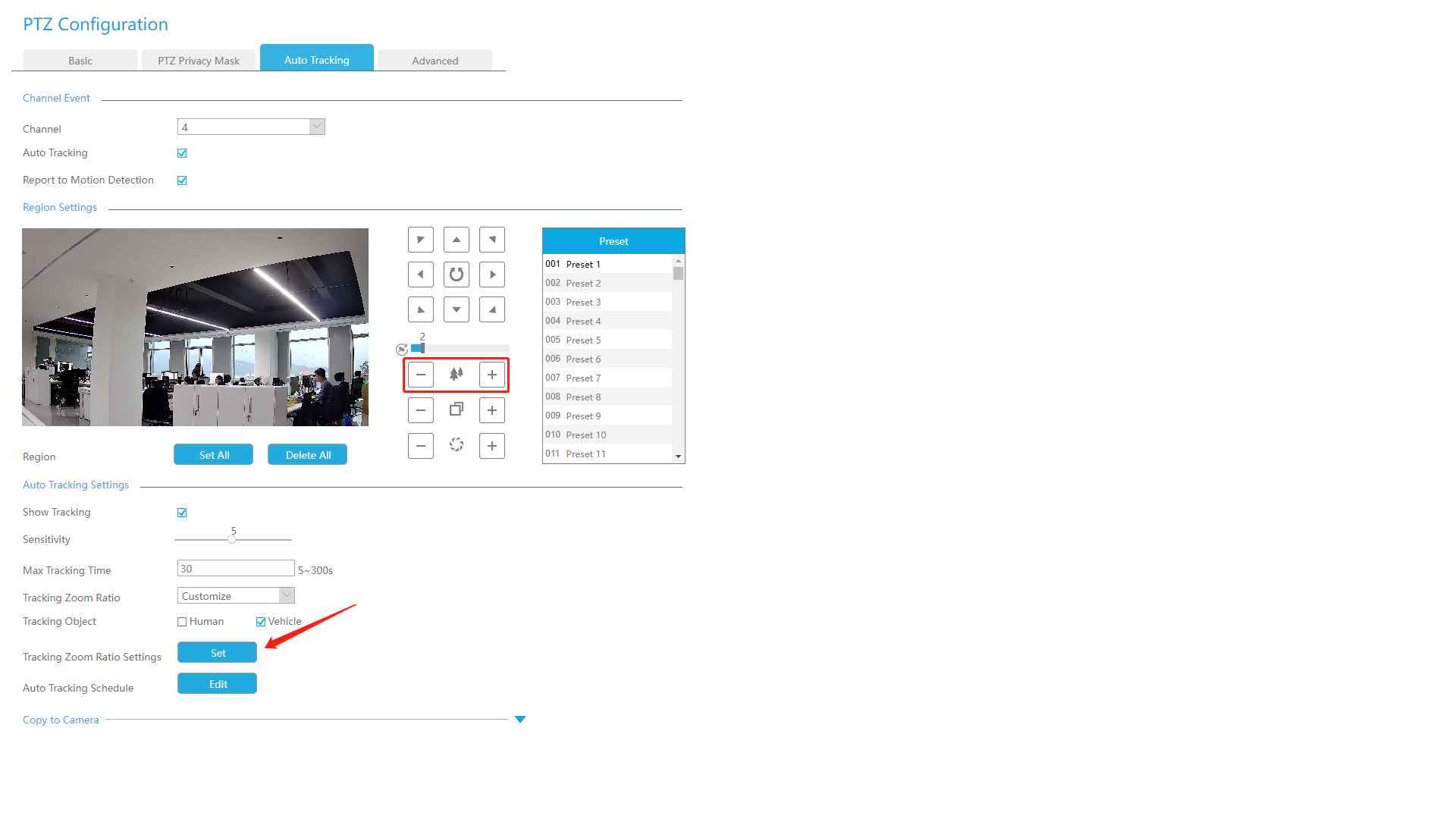Click preset list scrollbar up arrow

point(678,261)
